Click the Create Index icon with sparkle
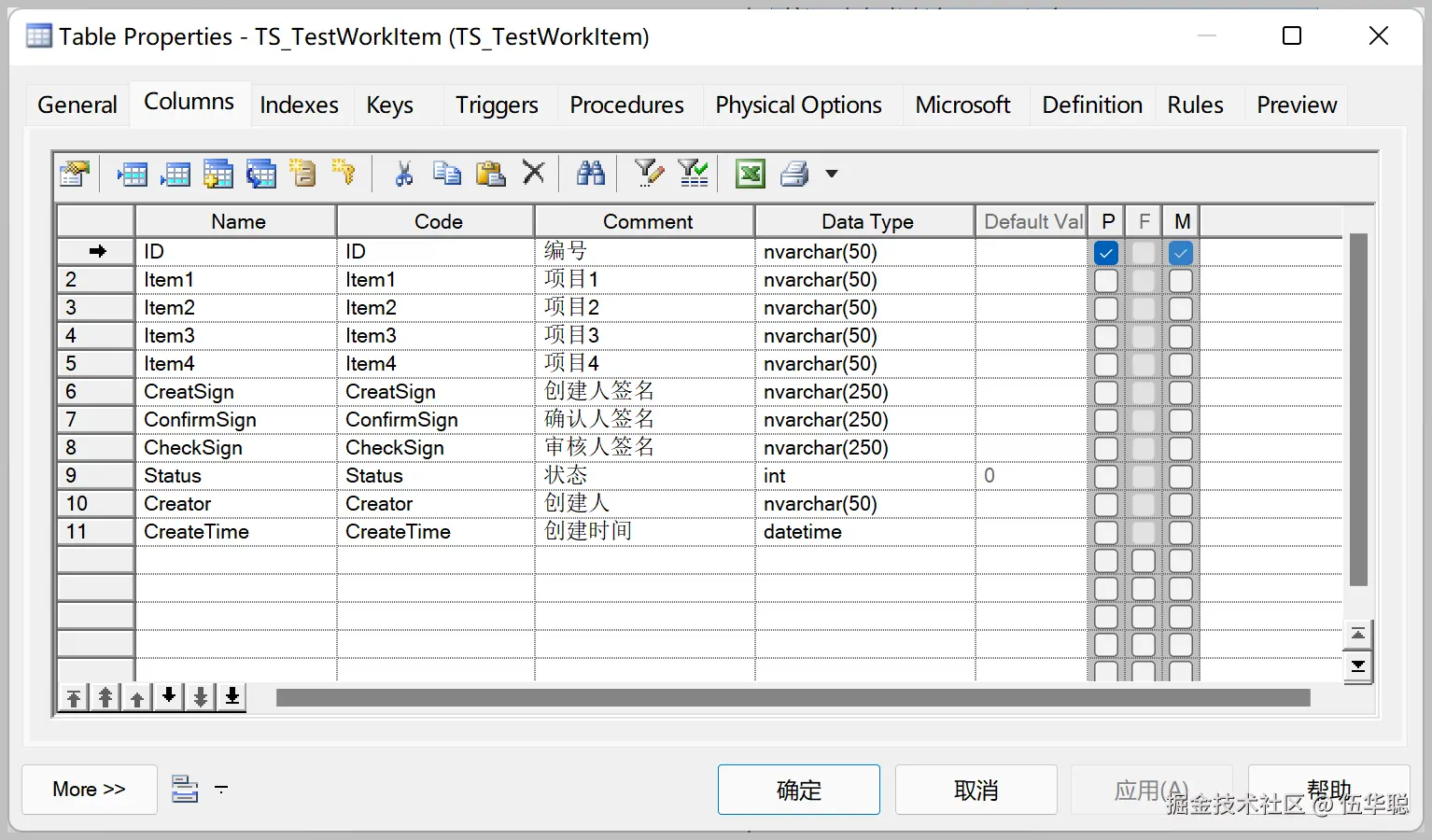The width and height of the screenshot is (1432, 840). click(303, 174)
